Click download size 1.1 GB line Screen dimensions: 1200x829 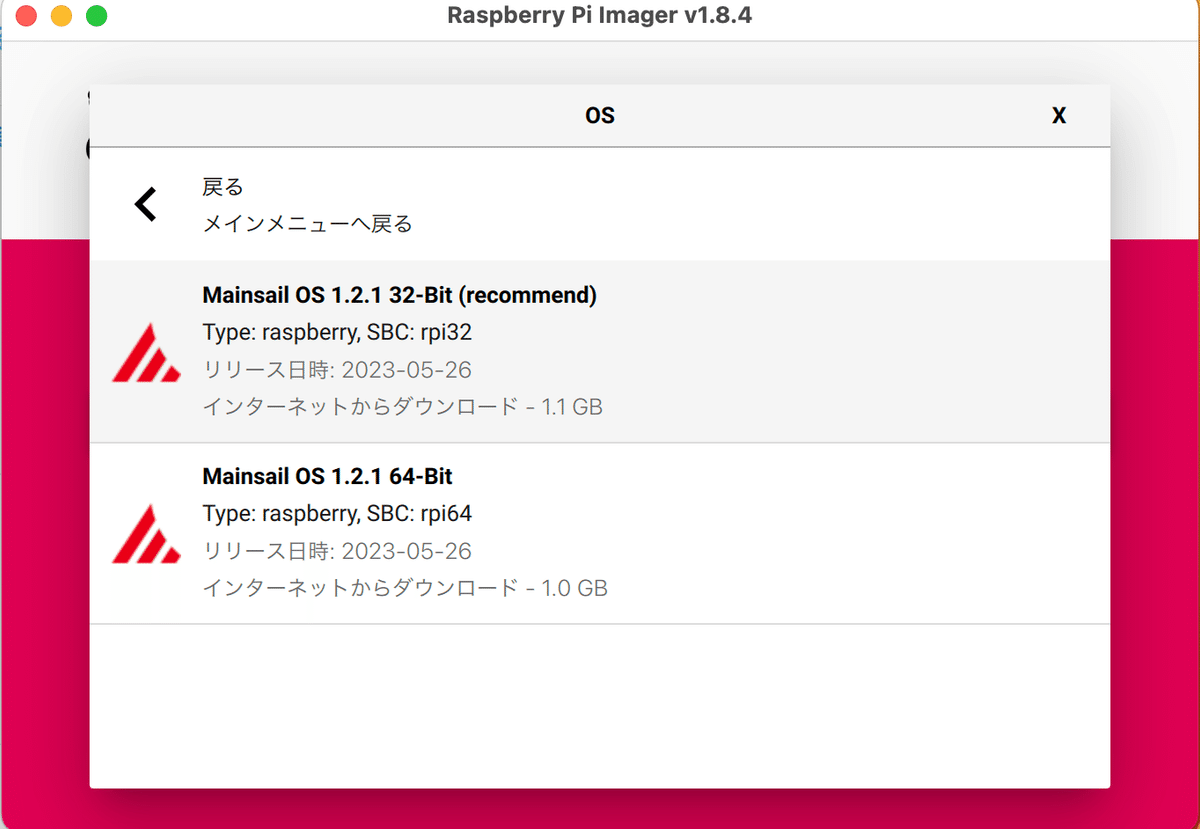click(402, 407)
